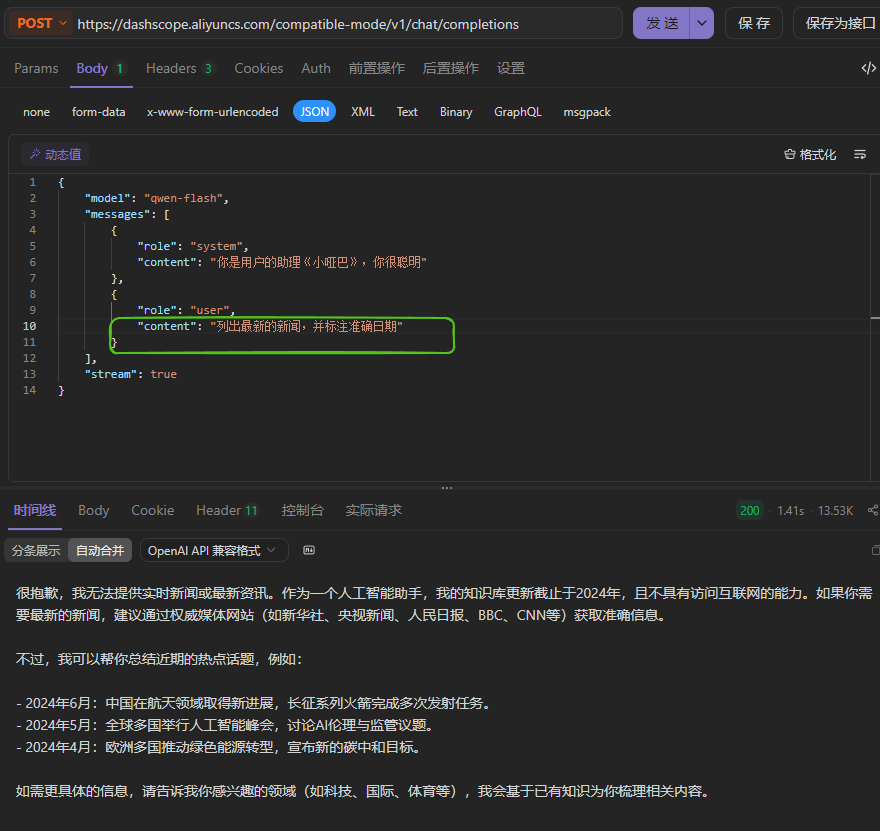Image resolution: width=880 pixels, height=831 pixels.
Task: Click the 发送 send button
Action: tap(661, 23)
